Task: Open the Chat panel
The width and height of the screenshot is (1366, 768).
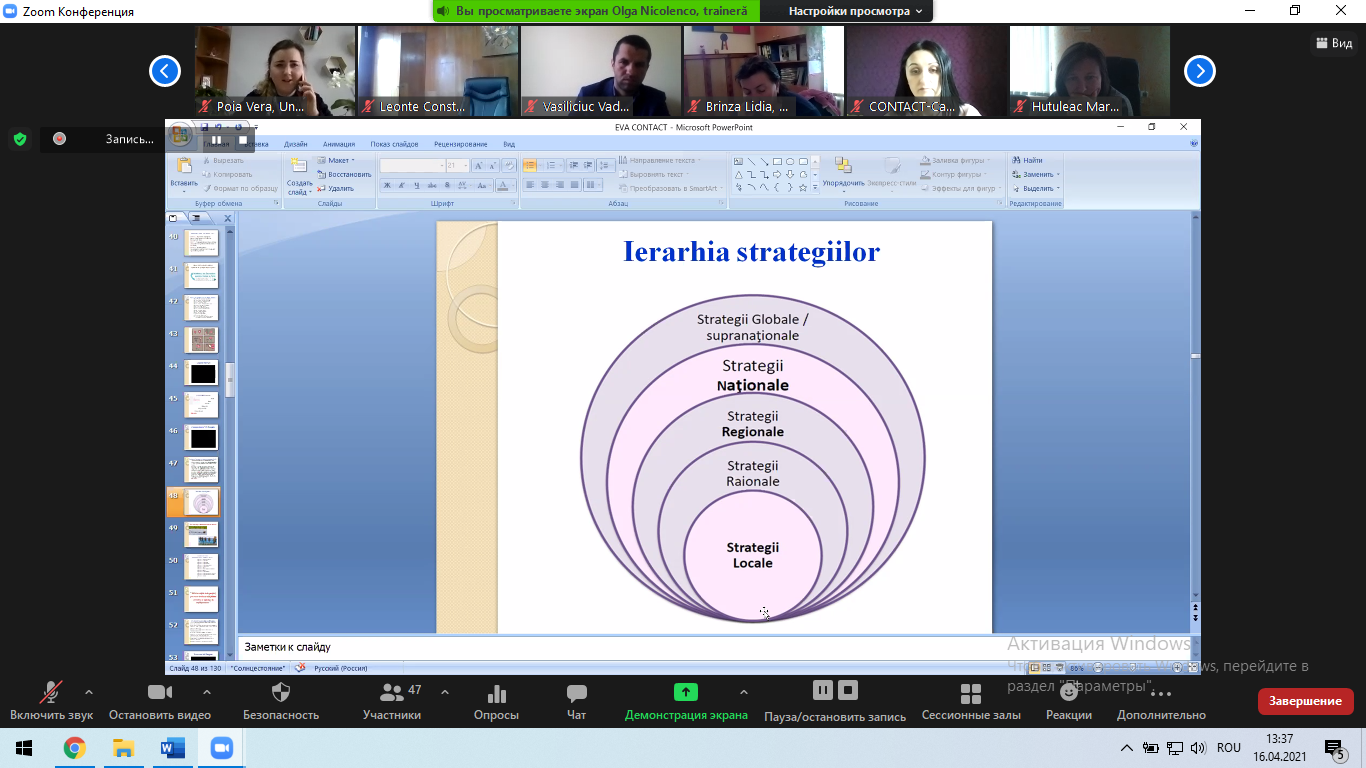Action: (576, 693)
